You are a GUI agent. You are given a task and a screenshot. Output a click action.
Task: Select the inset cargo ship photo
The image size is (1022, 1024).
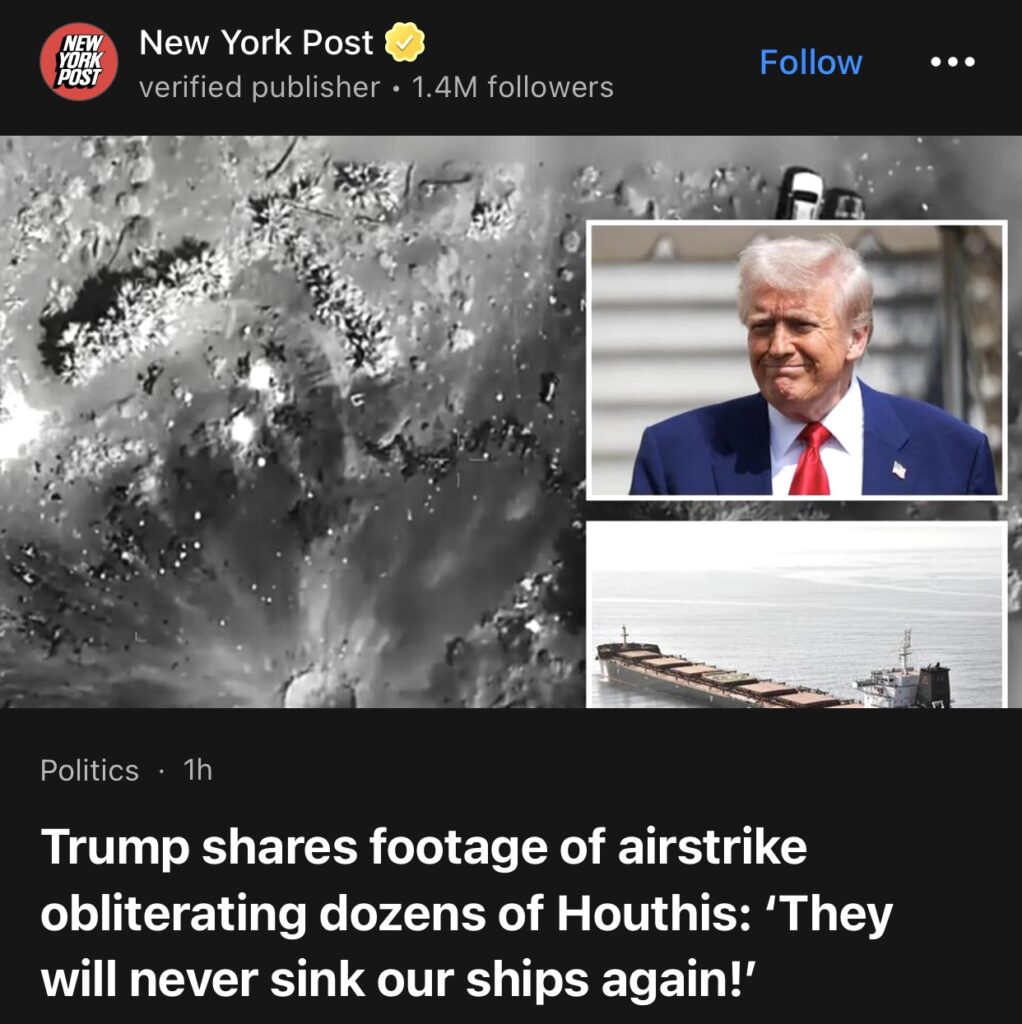click(x=796, y=615)
